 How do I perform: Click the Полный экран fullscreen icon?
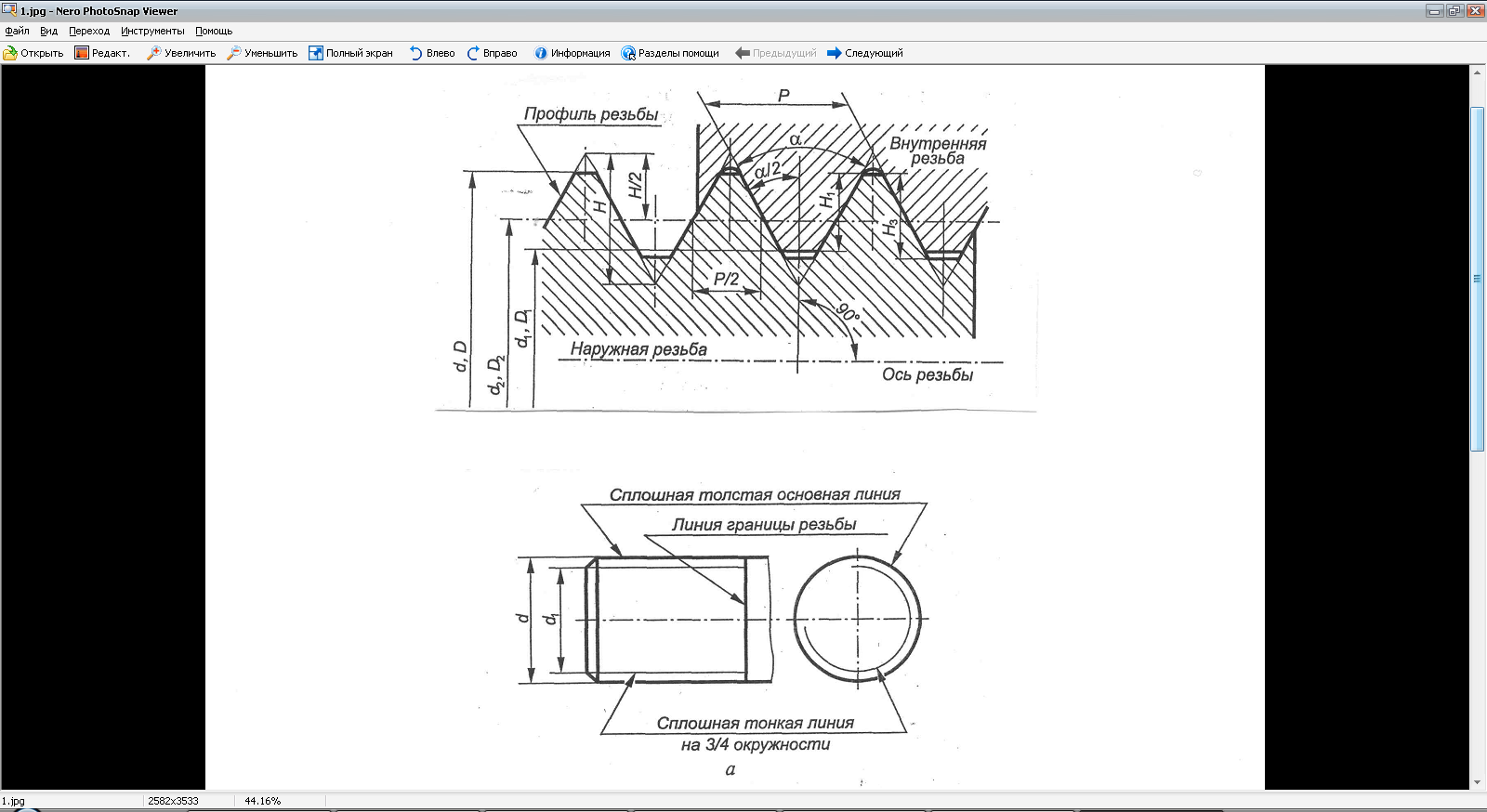316,53
